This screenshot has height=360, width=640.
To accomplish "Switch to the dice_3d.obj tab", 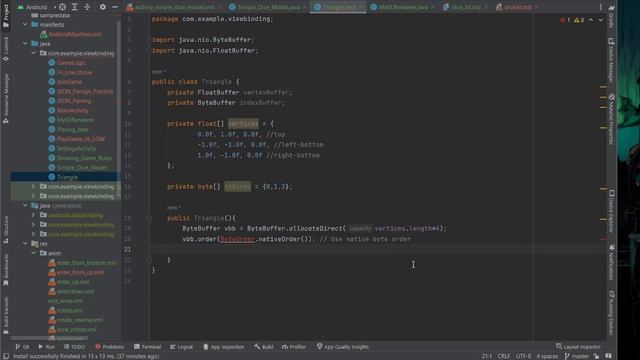I will pyautogui.click(x=465, y=7).
